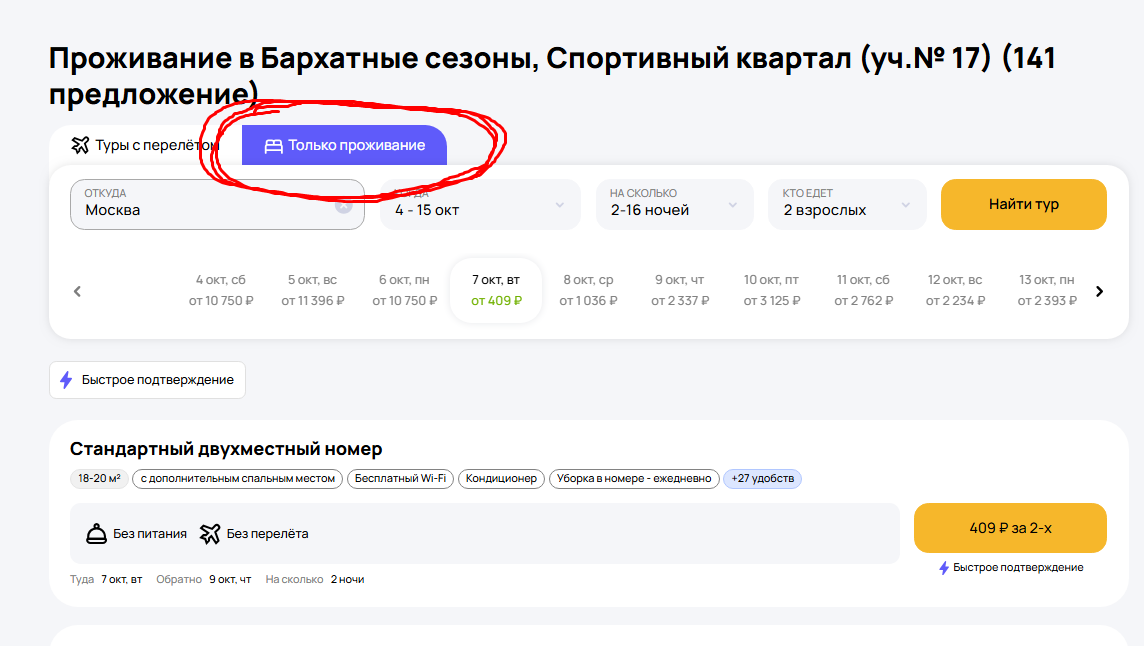Click the Без перелёта airplane icon

(209, 534)
